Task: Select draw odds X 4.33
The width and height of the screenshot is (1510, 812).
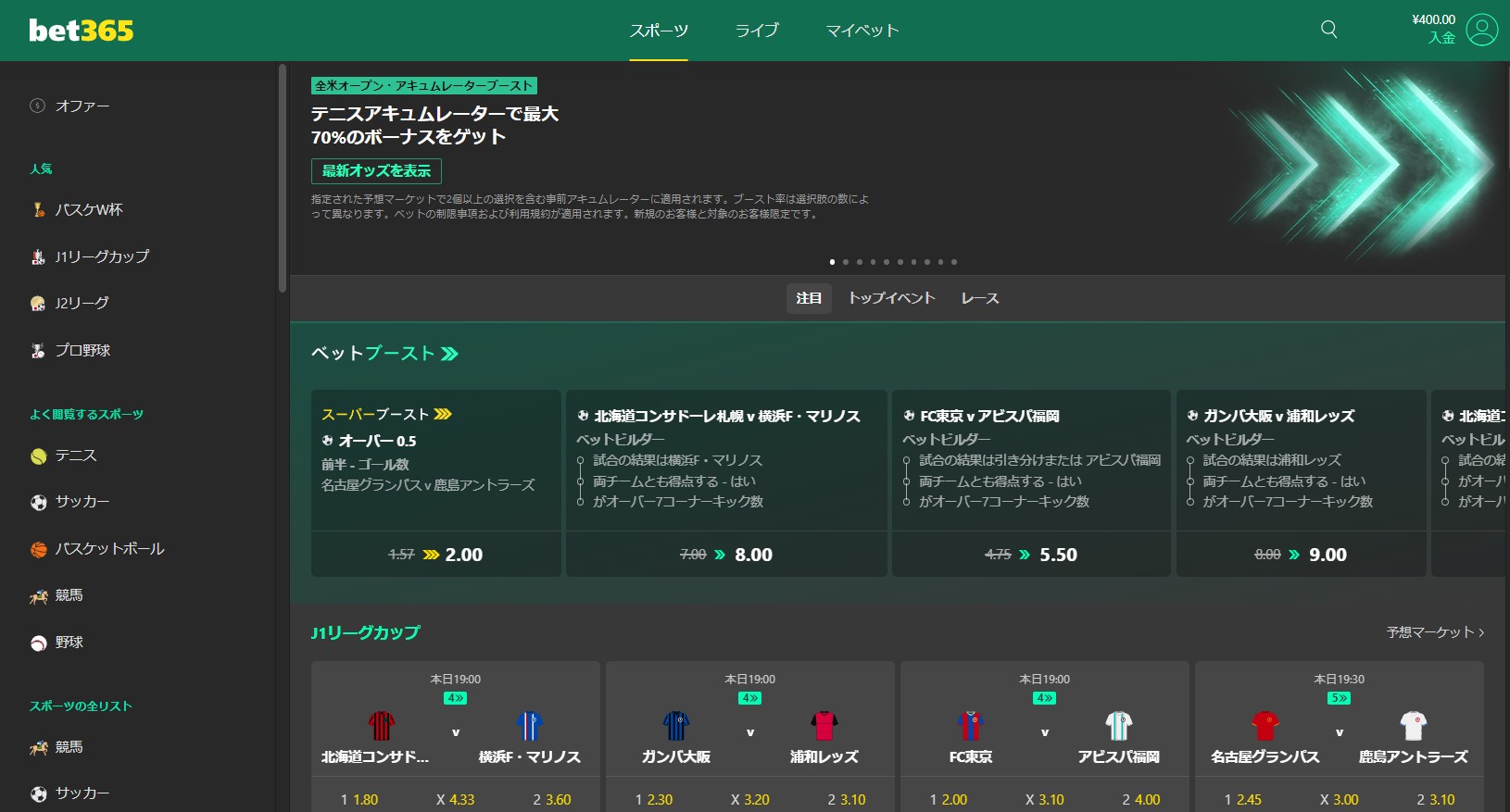Action: [455, 799]
